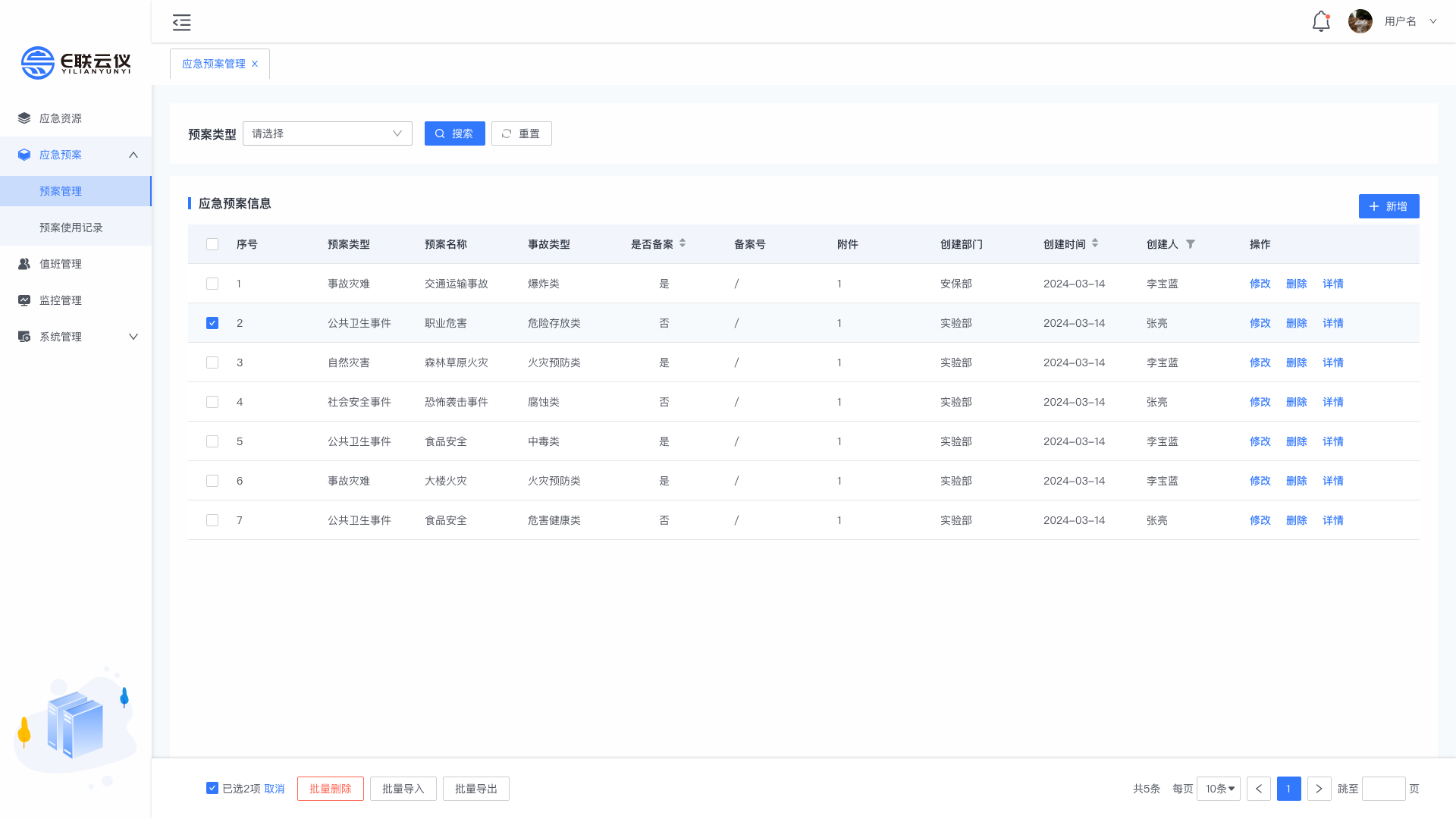Check the row 5 checkbox
The image size is (1456, 819).
pos(212,441)
